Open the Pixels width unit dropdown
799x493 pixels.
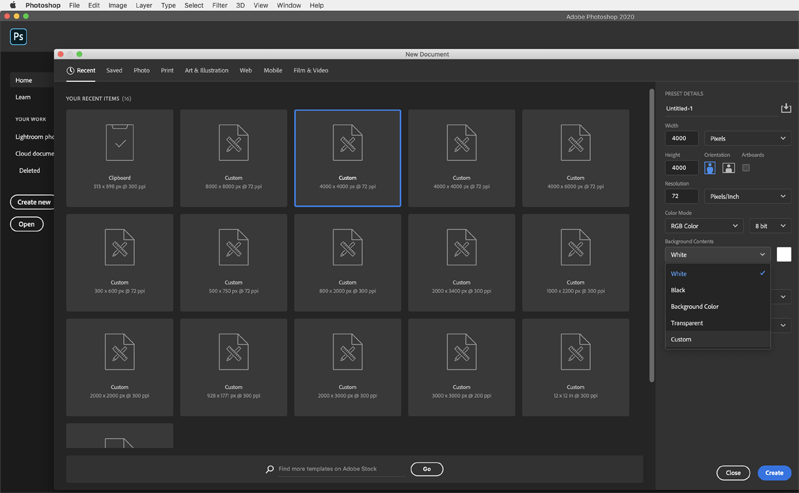click(x=747, y=139)
